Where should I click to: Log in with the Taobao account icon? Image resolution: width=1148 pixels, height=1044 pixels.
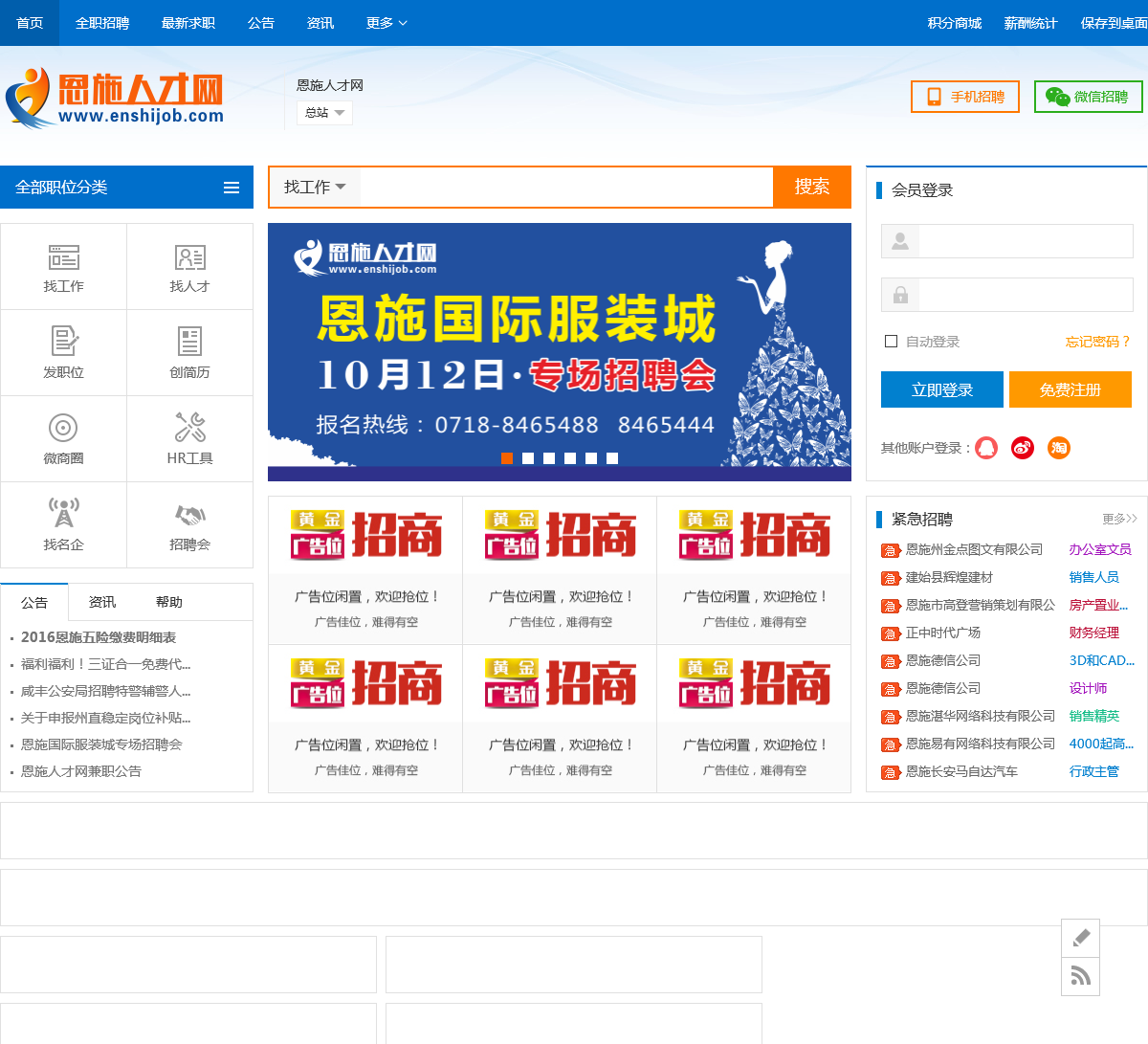1059,448
